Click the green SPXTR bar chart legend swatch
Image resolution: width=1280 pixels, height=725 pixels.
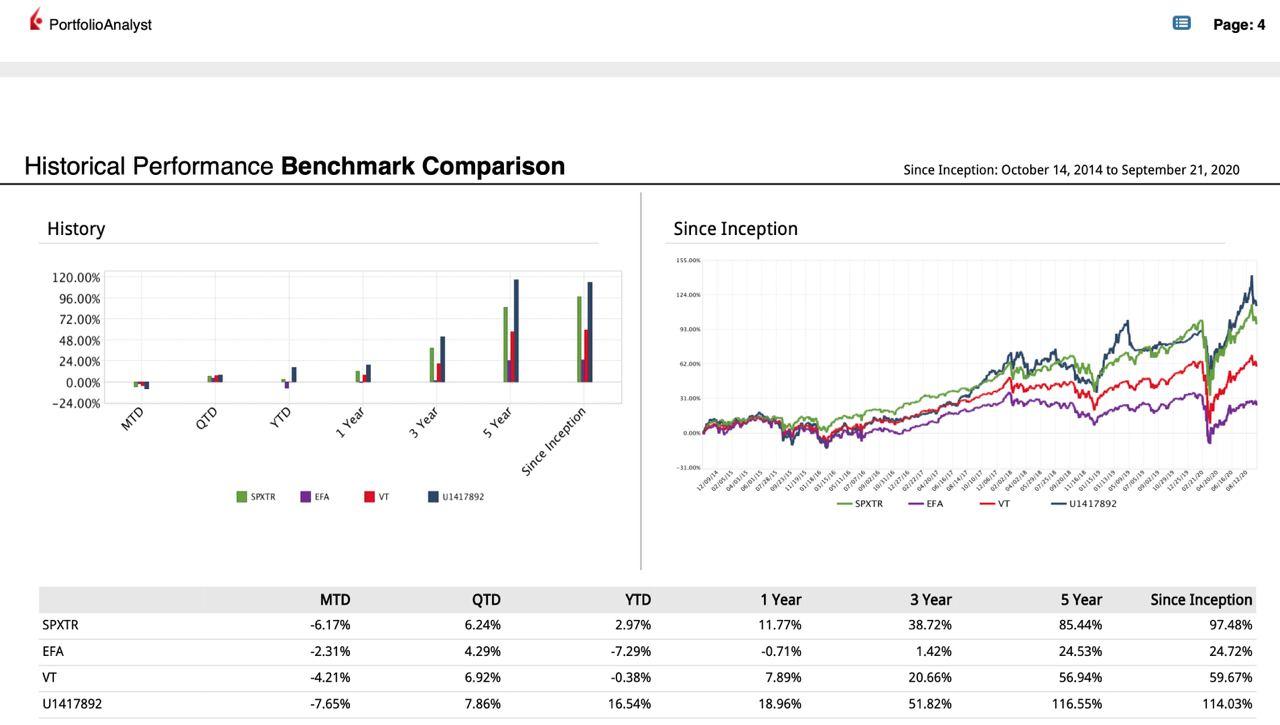pyautogui.click(x=242, y=497)
